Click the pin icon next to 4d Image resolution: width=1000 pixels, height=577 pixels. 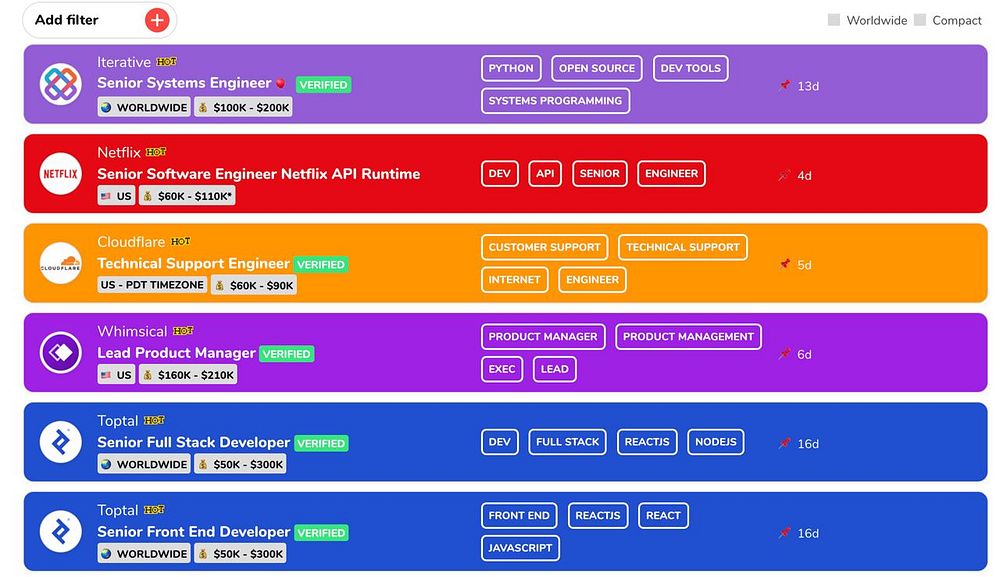pyautogui.click(x=784, y=175)
